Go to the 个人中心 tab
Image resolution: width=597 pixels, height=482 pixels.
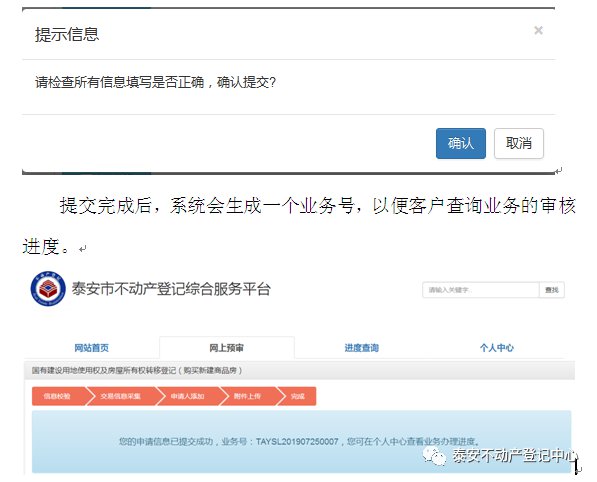click(496, 348)
